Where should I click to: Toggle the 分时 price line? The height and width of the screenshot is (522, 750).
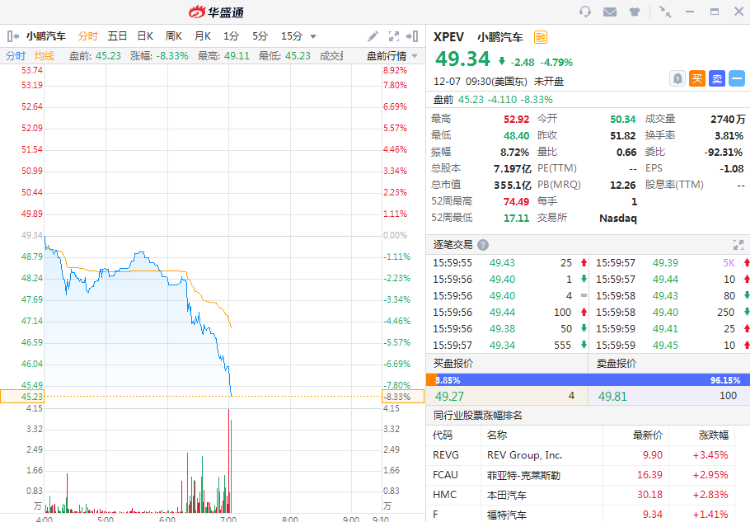(16, 56)
